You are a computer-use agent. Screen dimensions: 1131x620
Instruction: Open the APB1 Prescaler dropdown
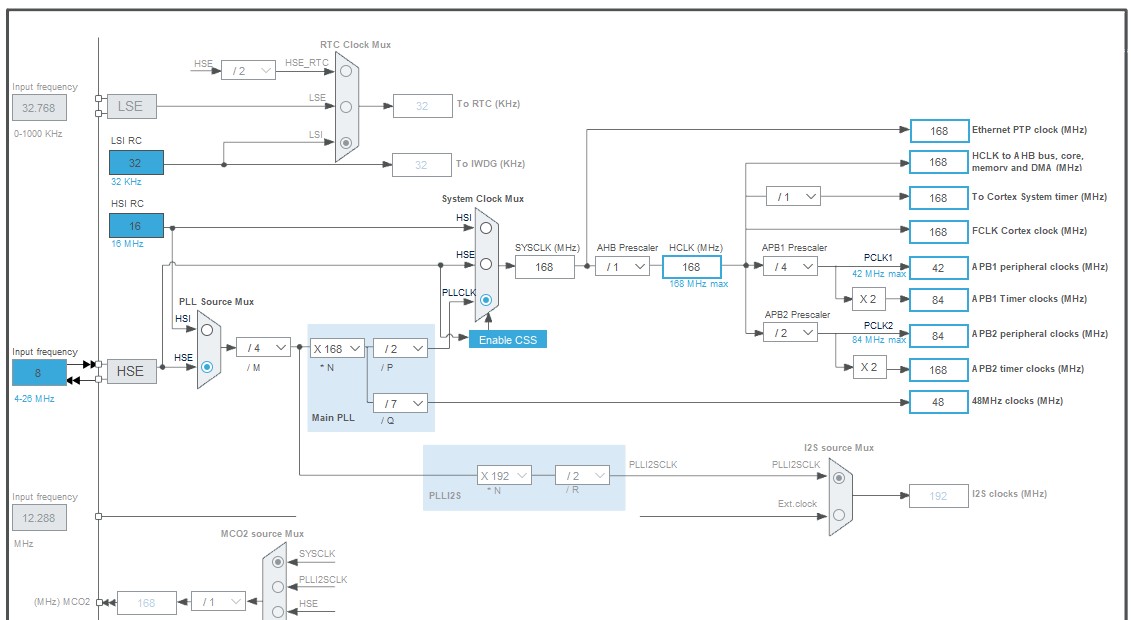pos(790,266)
